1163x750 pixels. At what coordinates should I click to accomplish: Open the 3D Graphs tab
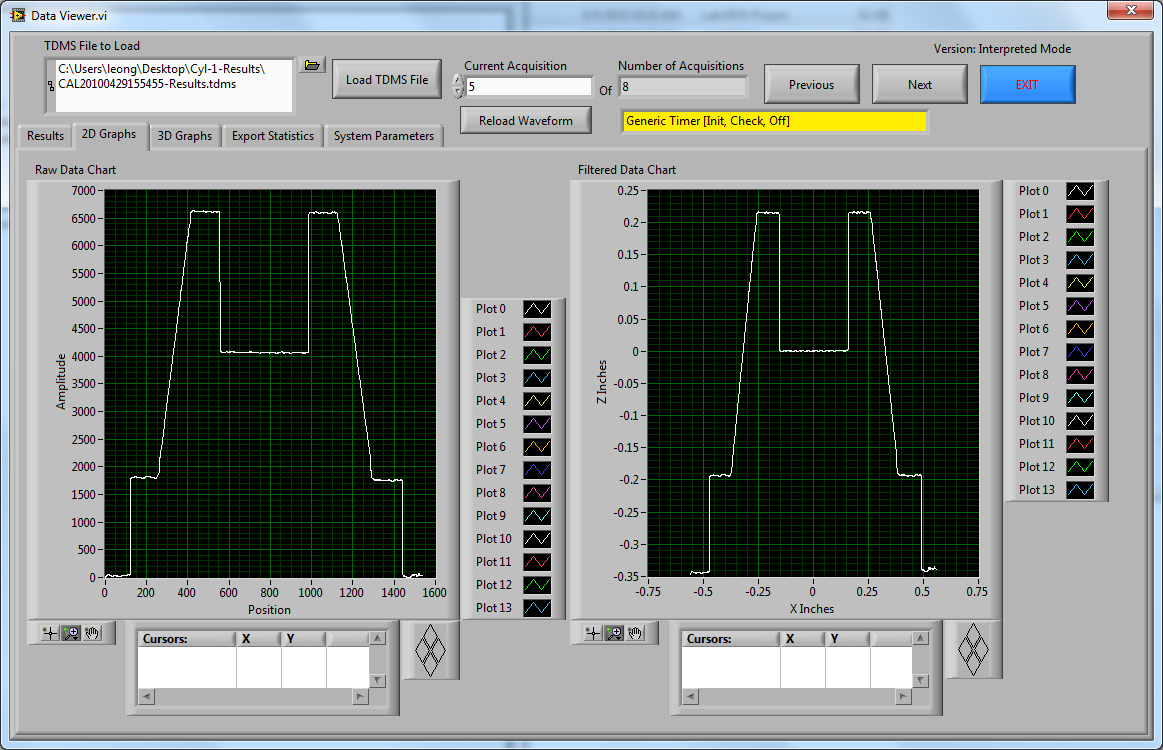pyautogui.click(x=185, y=136)
